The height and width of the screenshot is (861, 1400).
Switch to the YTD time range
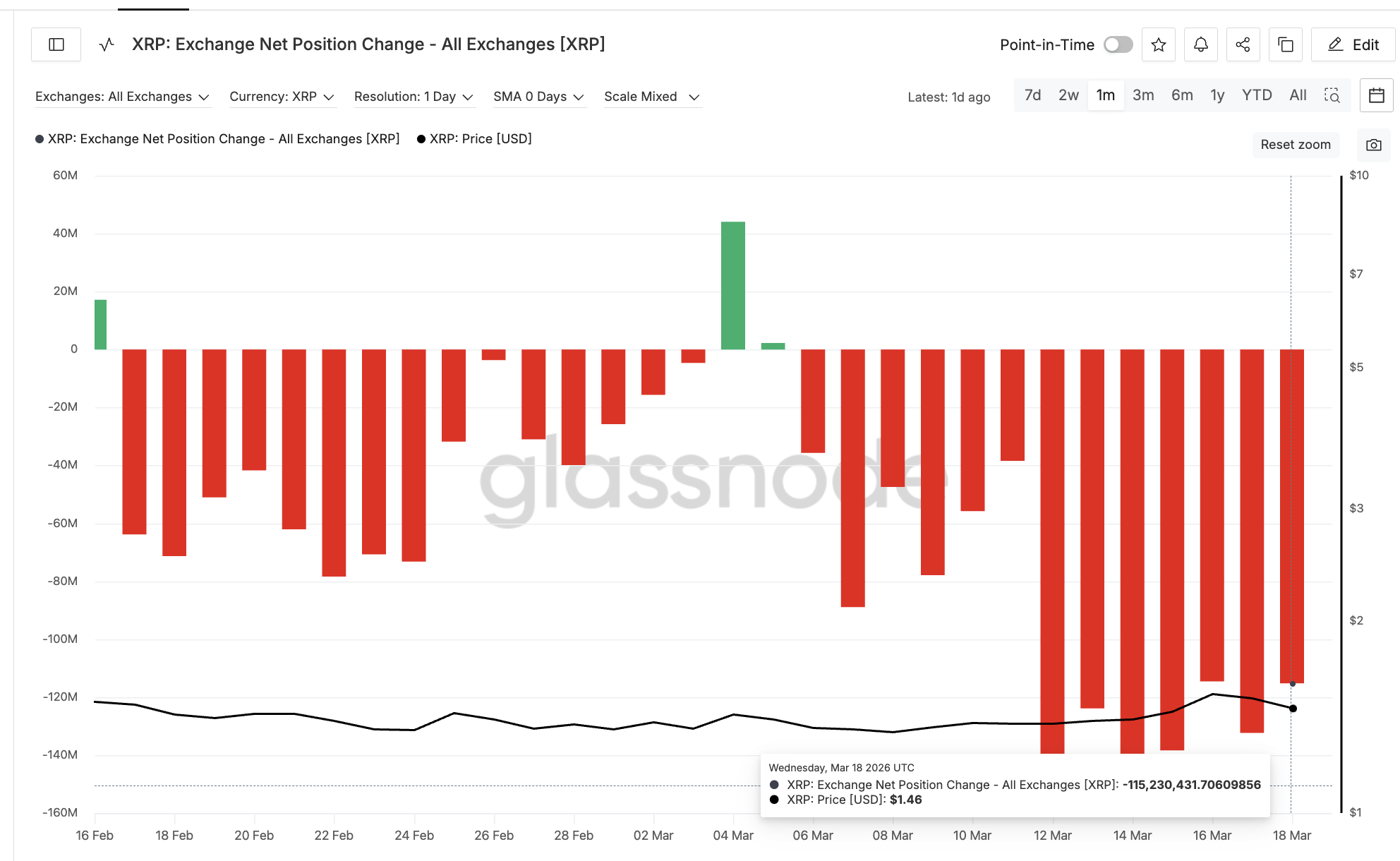click(x=1256, y=95)
